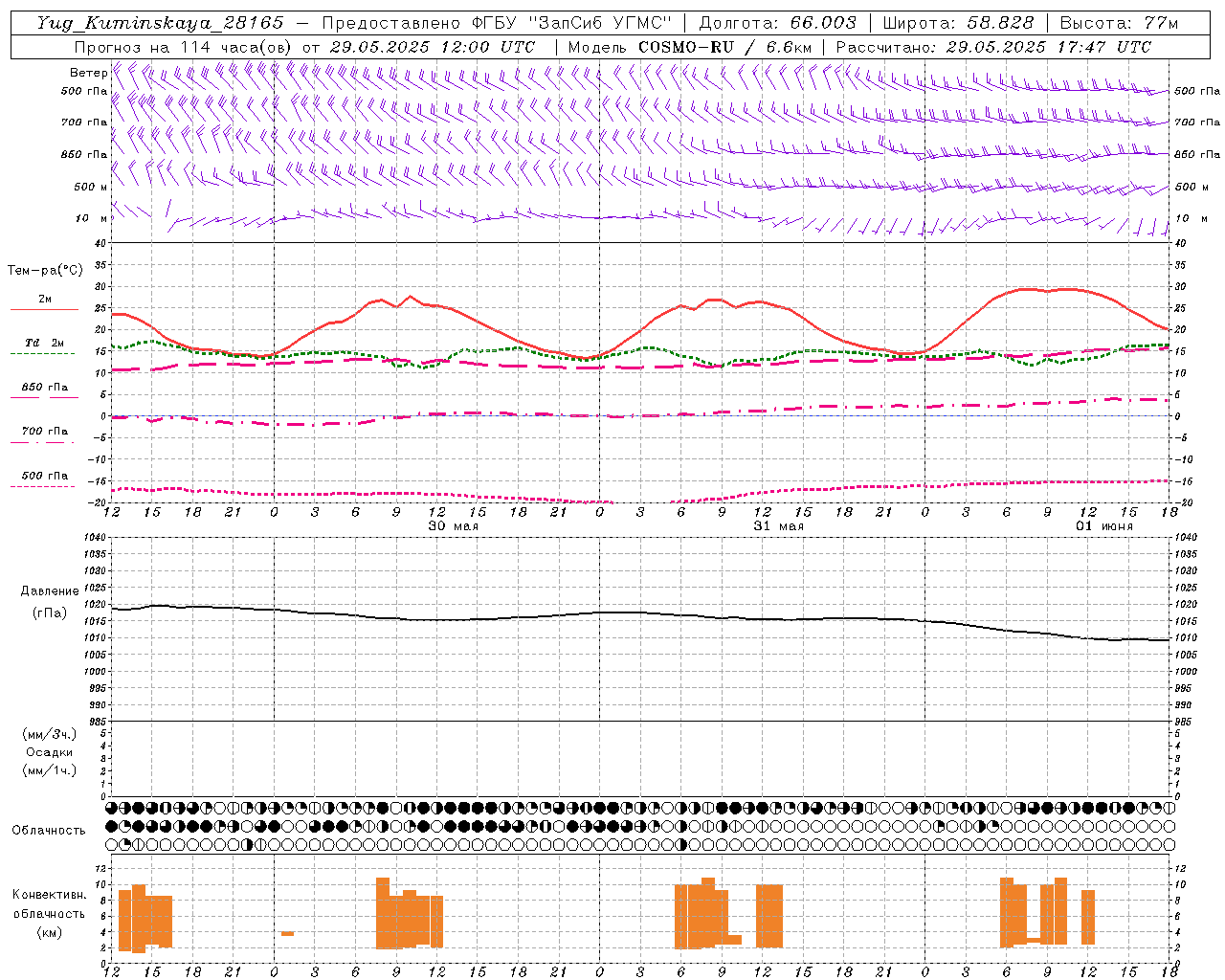
Task: Click the Давление panel label
Action: click(50, 591)
